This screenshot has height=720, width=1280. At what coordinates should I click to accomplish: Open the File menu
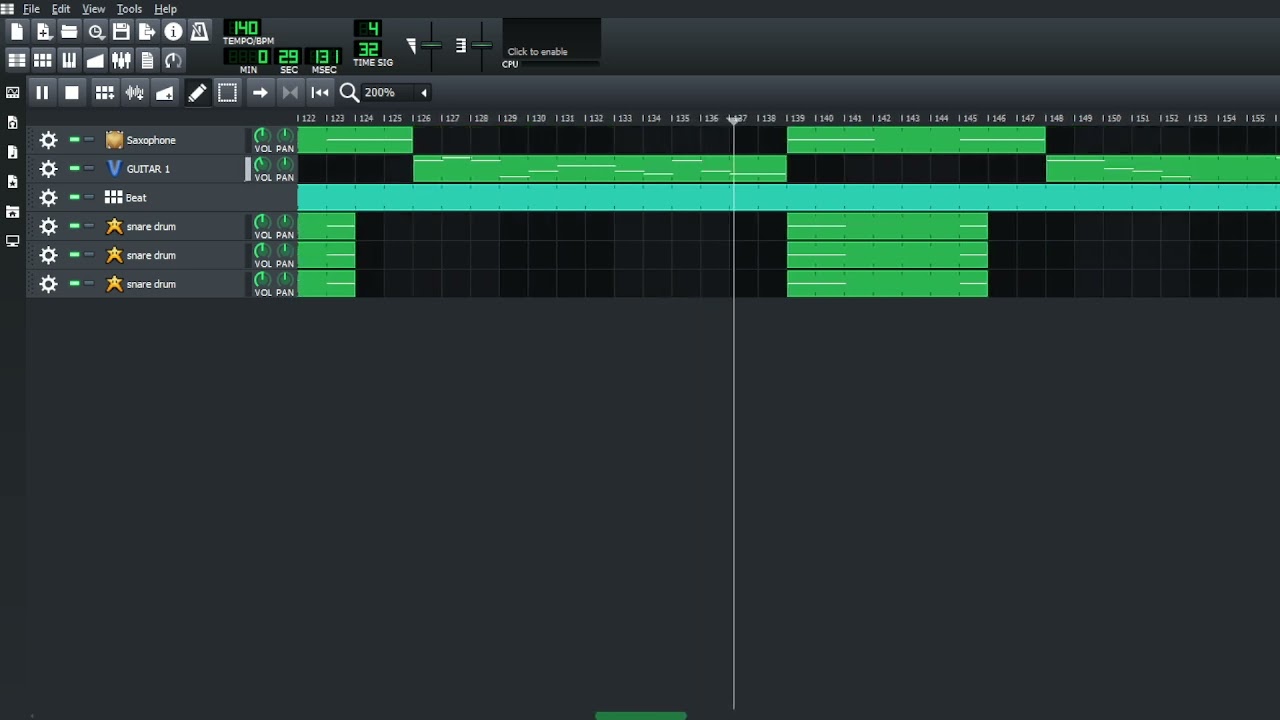pyautogui.click(x=31, y=9)
